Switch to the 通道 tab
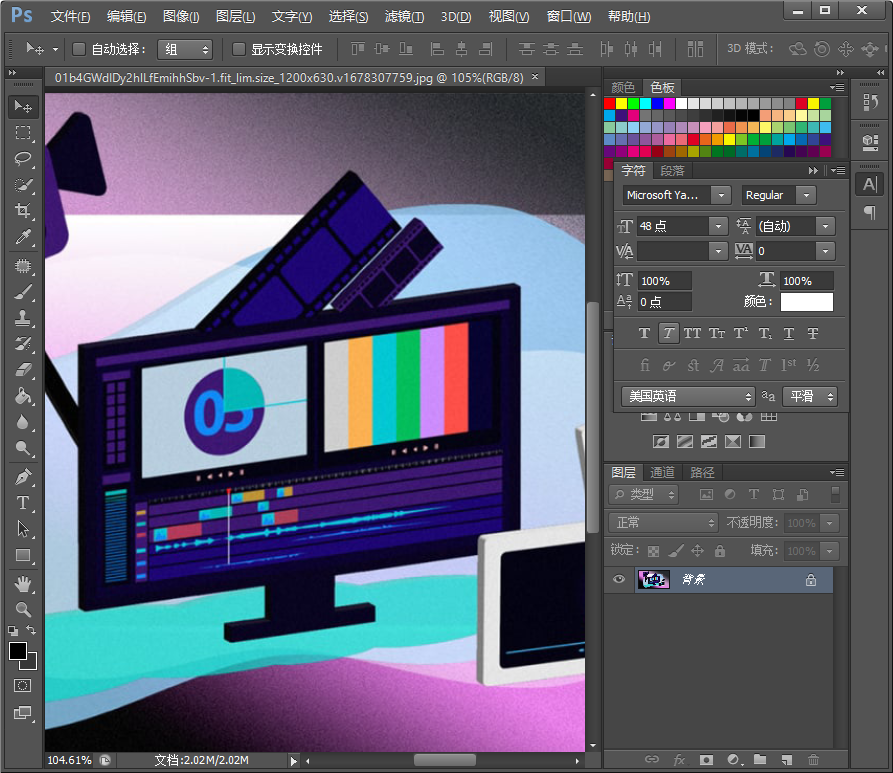 pos(660,472)
